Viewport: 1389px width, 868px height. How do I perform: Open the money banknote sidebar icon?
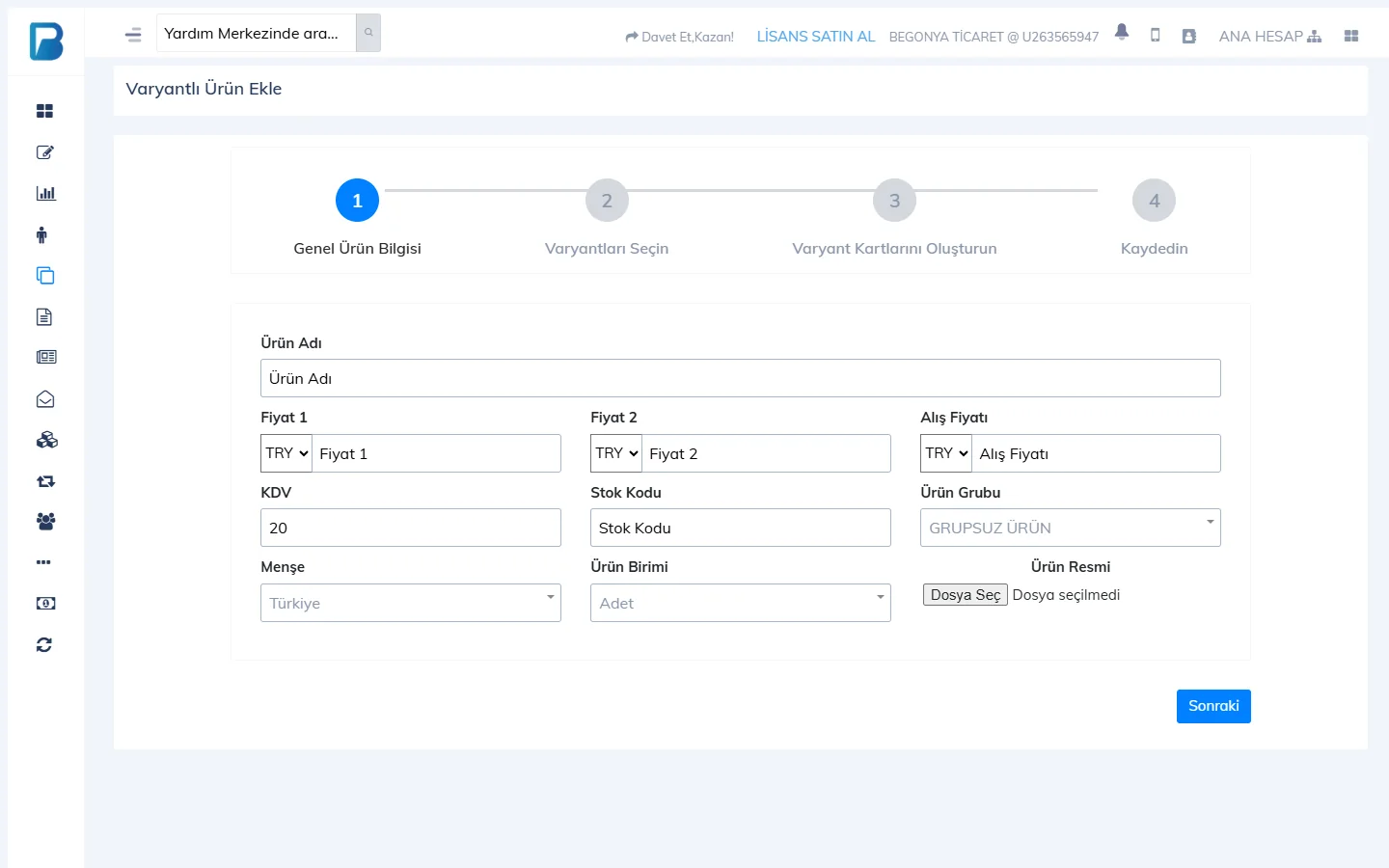(x=45, y=603)
